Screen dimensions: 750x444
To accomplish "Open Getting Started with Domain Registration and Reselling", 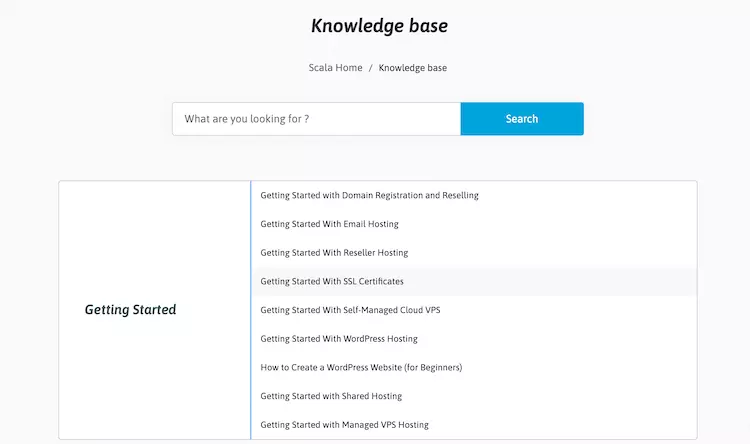I will click(x=369, y=195).
